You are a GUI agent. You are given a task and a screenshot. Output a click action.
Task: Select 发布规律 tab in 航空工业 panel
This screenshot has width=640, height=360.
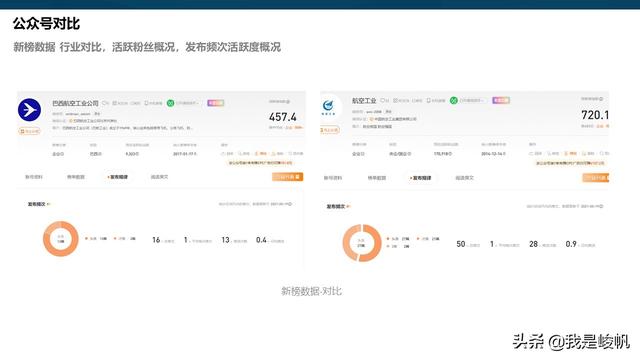click(x=421, y=178)
